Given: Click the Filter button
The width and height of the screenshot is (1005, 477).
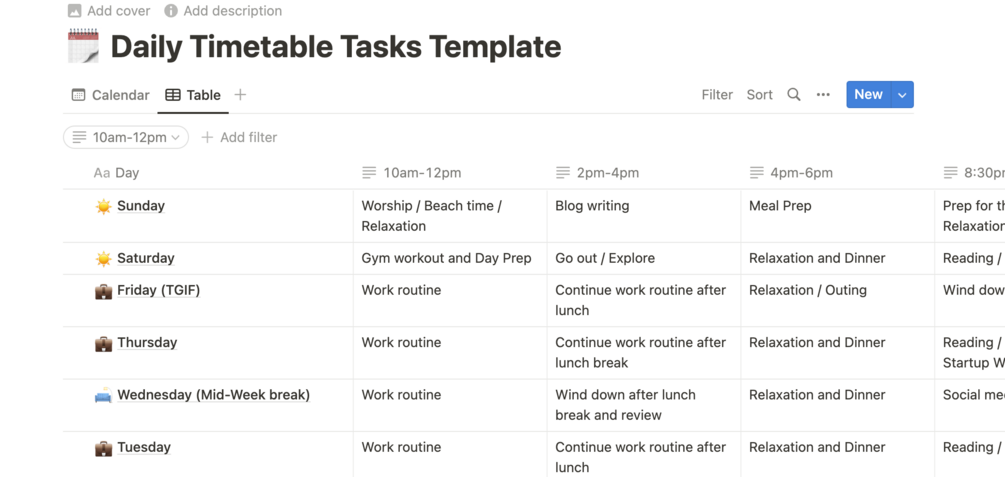Looking at the screenshot, I should (x=717, y=95).
